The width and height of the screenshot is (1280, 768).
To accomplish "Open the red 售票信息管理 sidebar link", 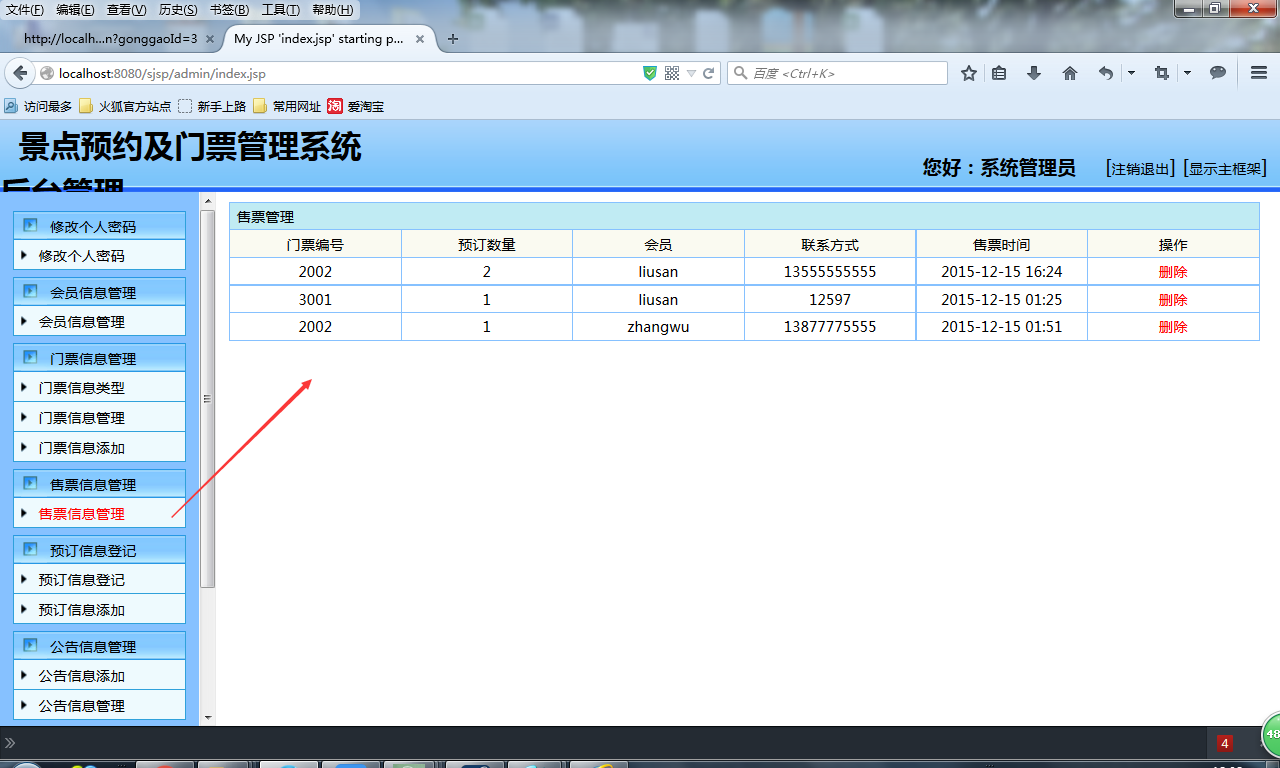I will (x=82, y=514).
